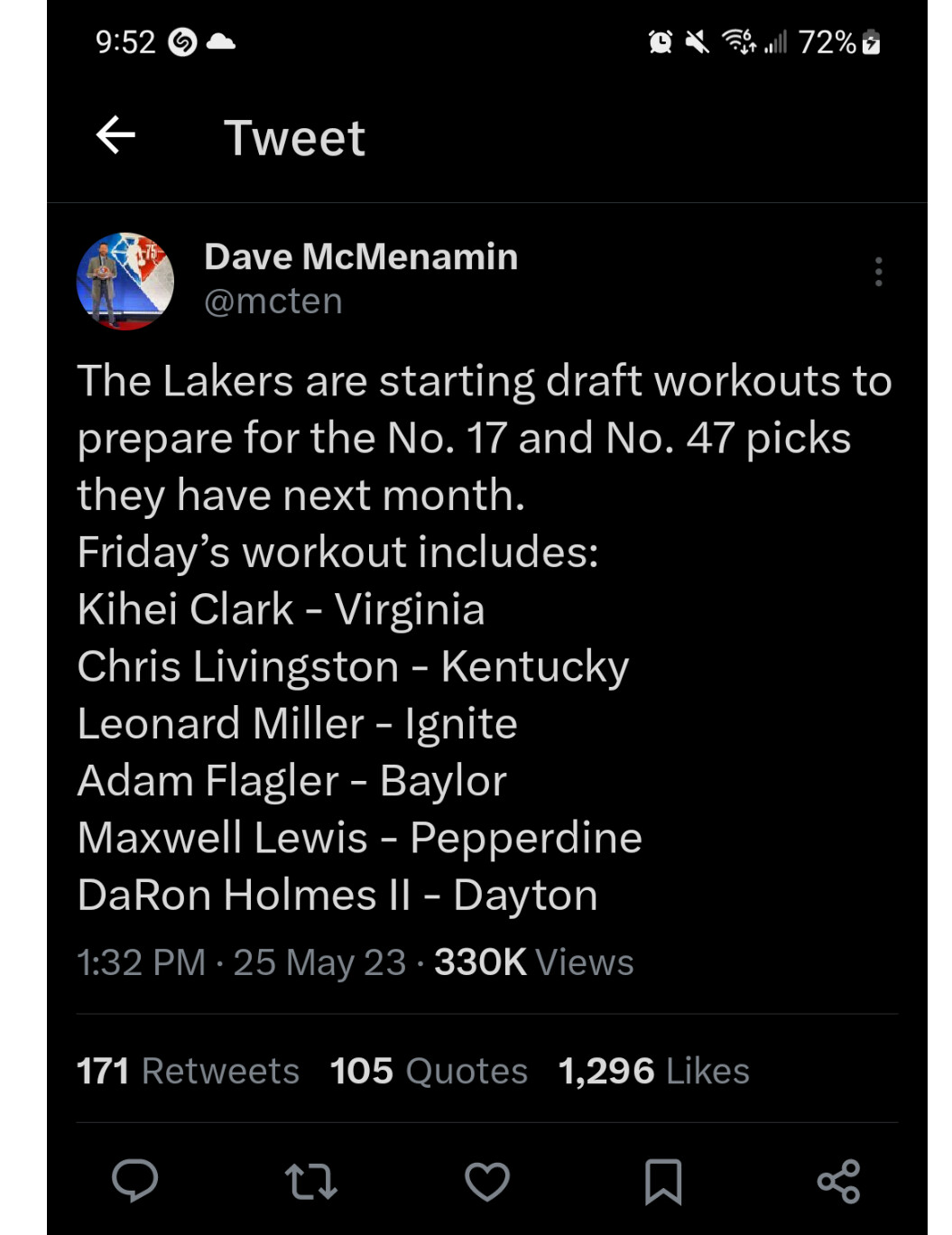Tap the retweet arrows icon
This screenshot has height=1235, width=952.
[x=310, y=1181]
